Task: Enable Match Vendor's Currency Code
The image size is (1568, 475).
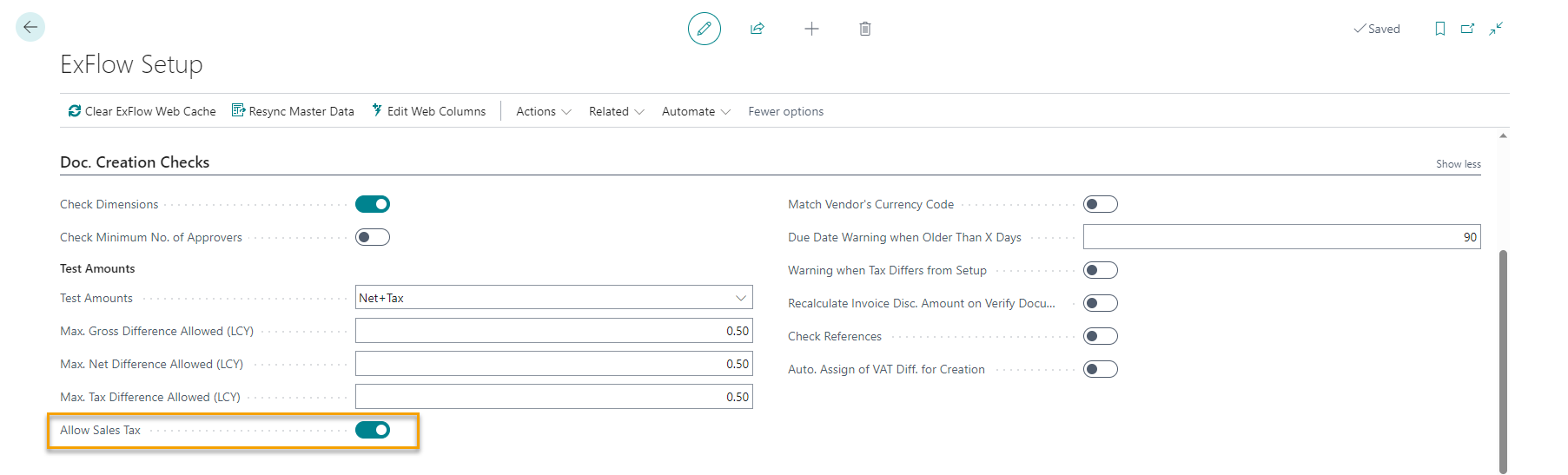Action: pos(1101,204)
